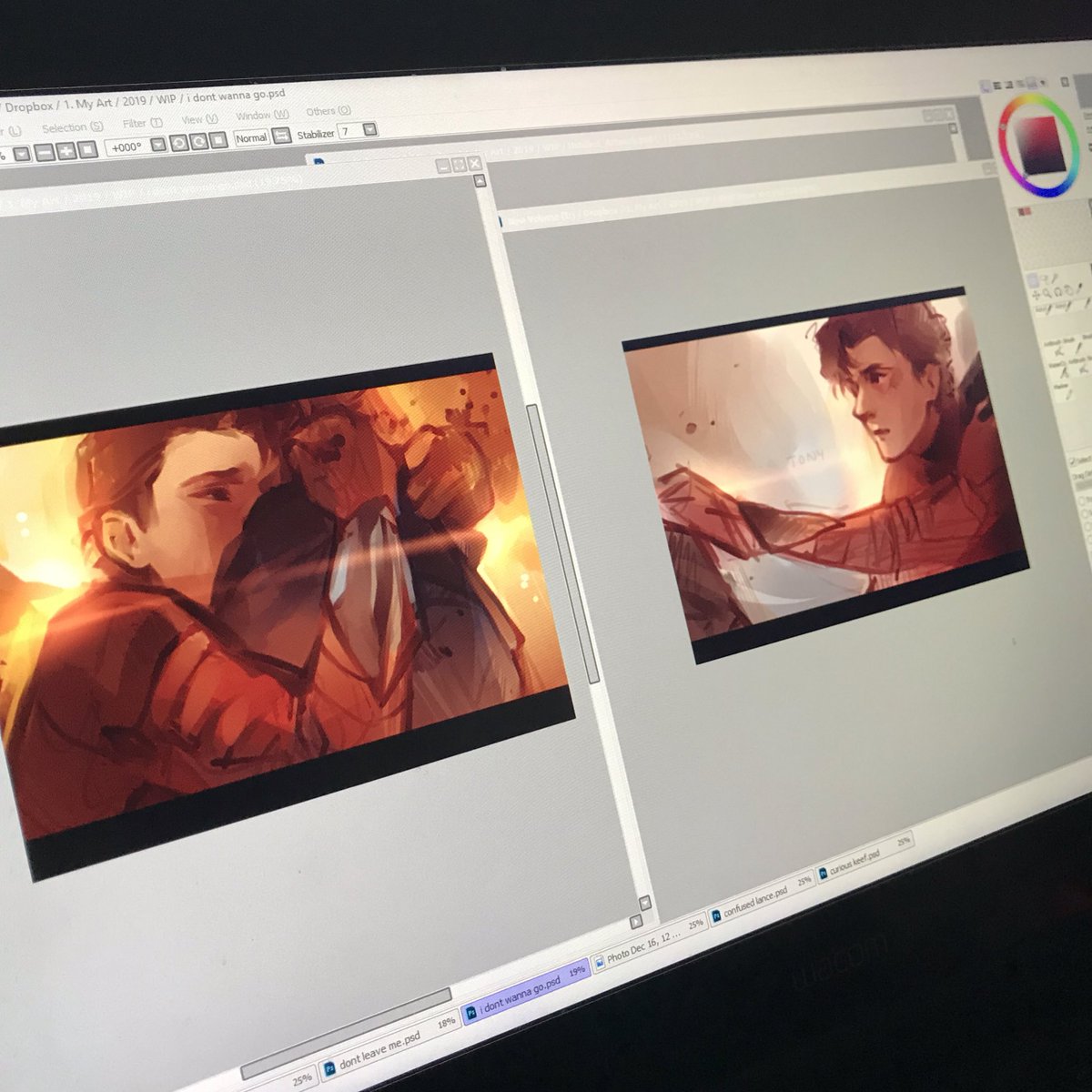Switch to dont leave me.psd tab

tap(389, 1047)
